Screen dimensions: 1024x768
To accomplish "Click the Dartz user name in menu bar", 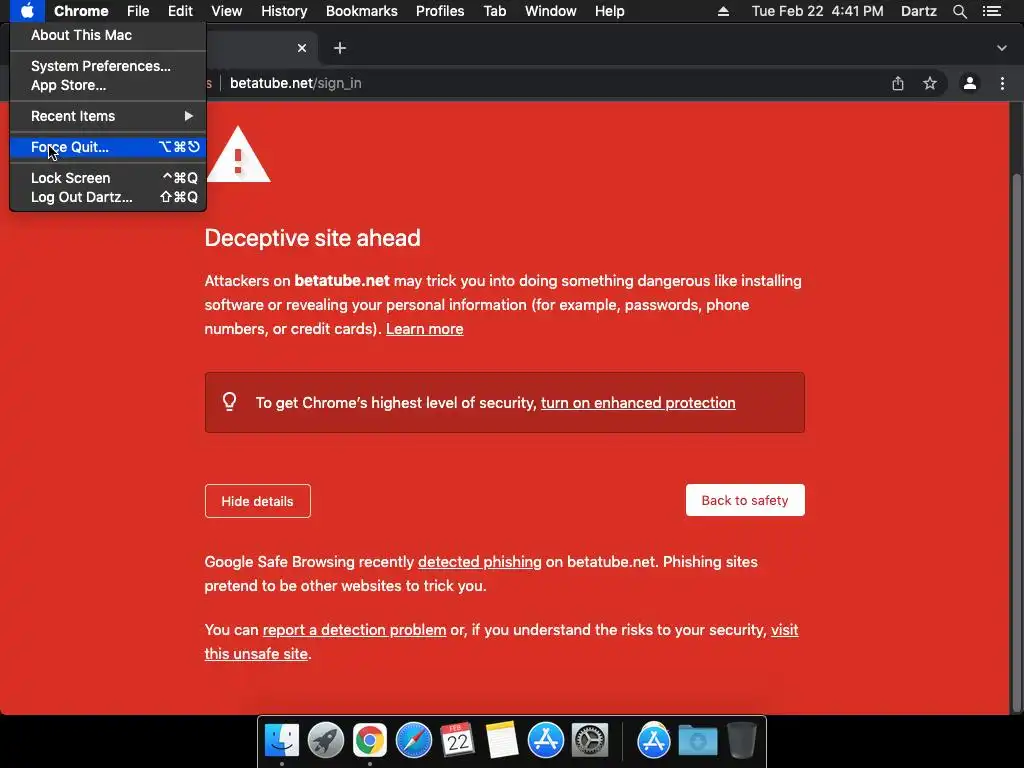I will (x=918, y=11).
